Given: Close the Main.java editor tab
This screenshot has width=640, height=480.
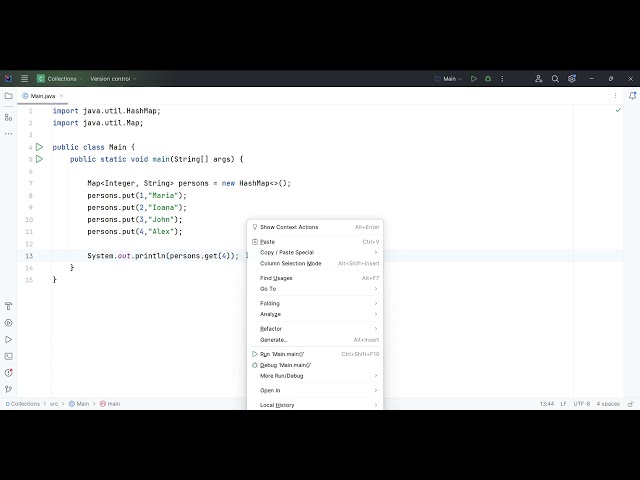Looking at the screenshot, I should [x=61, y=96].
